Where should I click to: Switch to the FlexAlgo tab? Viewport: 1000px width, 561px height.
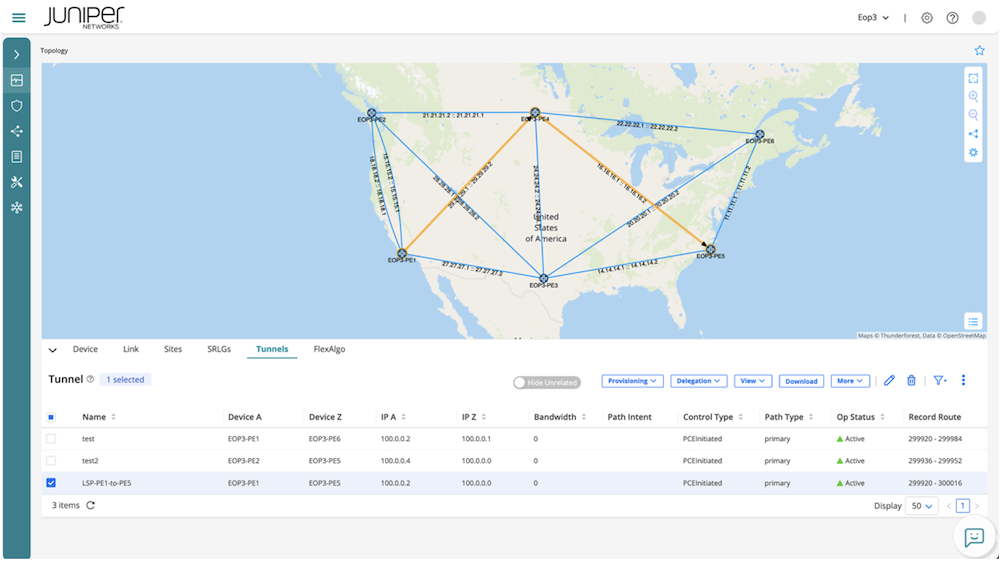(329, 349)
